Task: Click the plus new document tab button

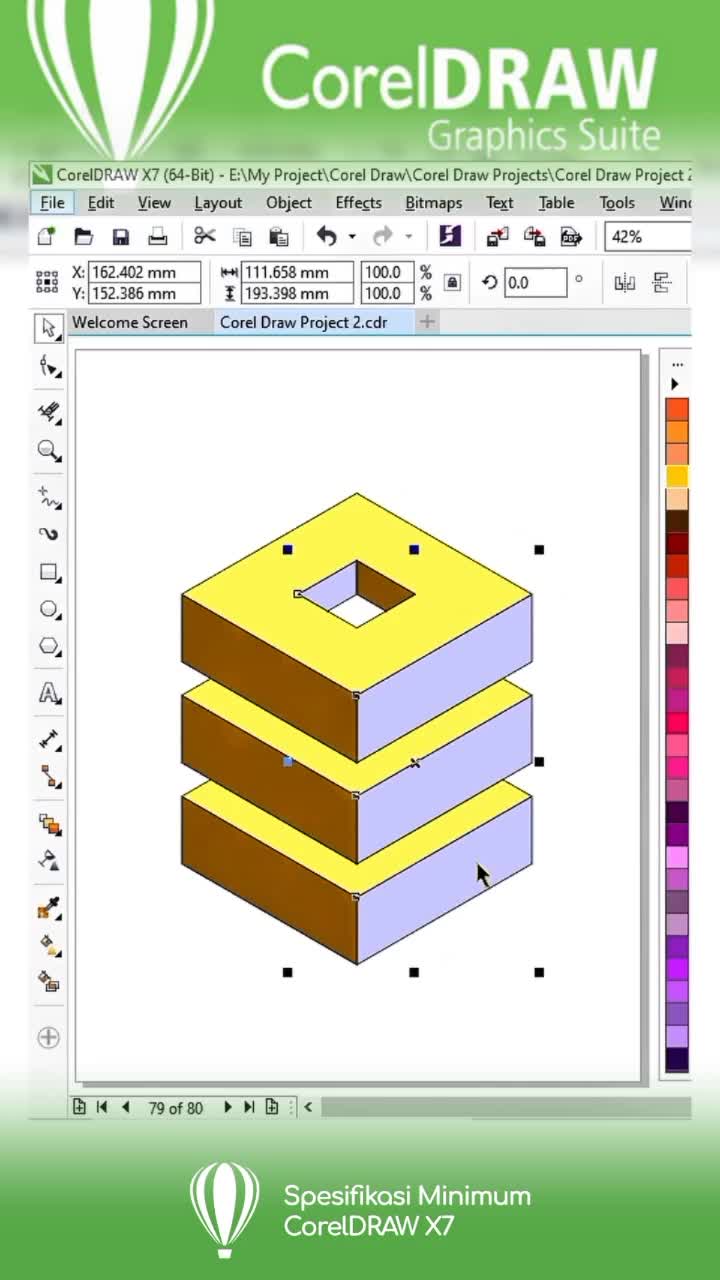Action: click(427, 322)
